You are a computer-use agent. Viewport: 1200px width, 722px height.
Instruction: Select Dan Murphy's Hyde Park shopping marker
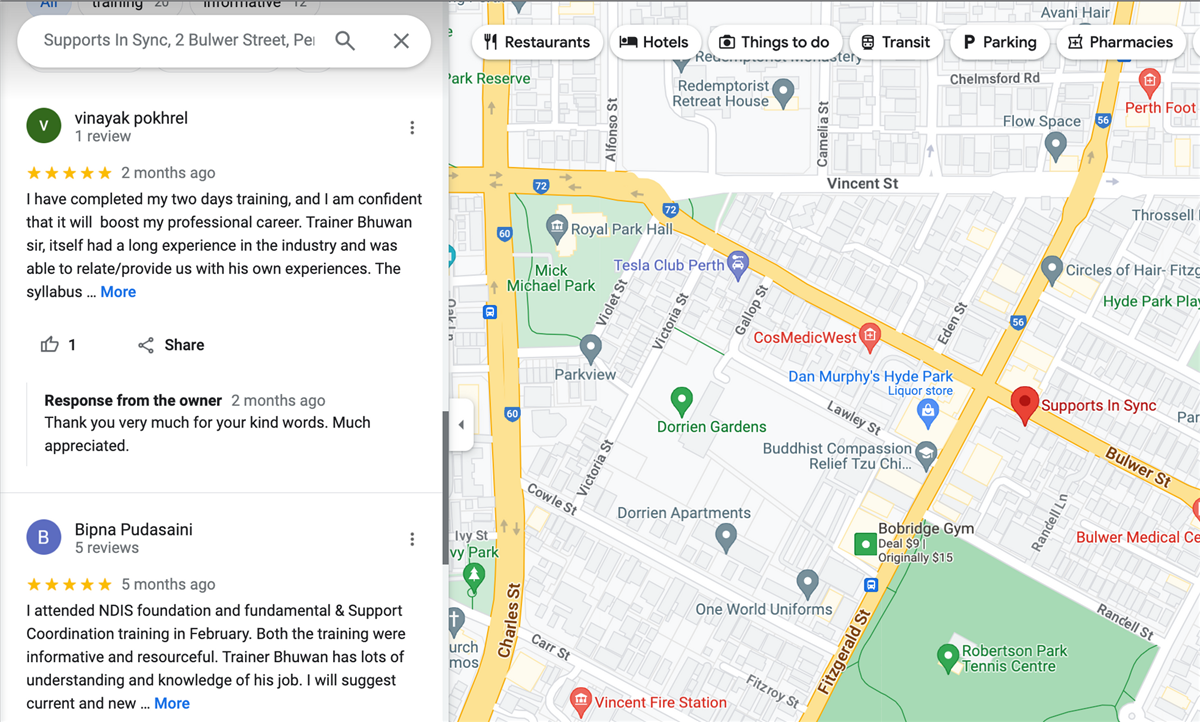(928, 411)
